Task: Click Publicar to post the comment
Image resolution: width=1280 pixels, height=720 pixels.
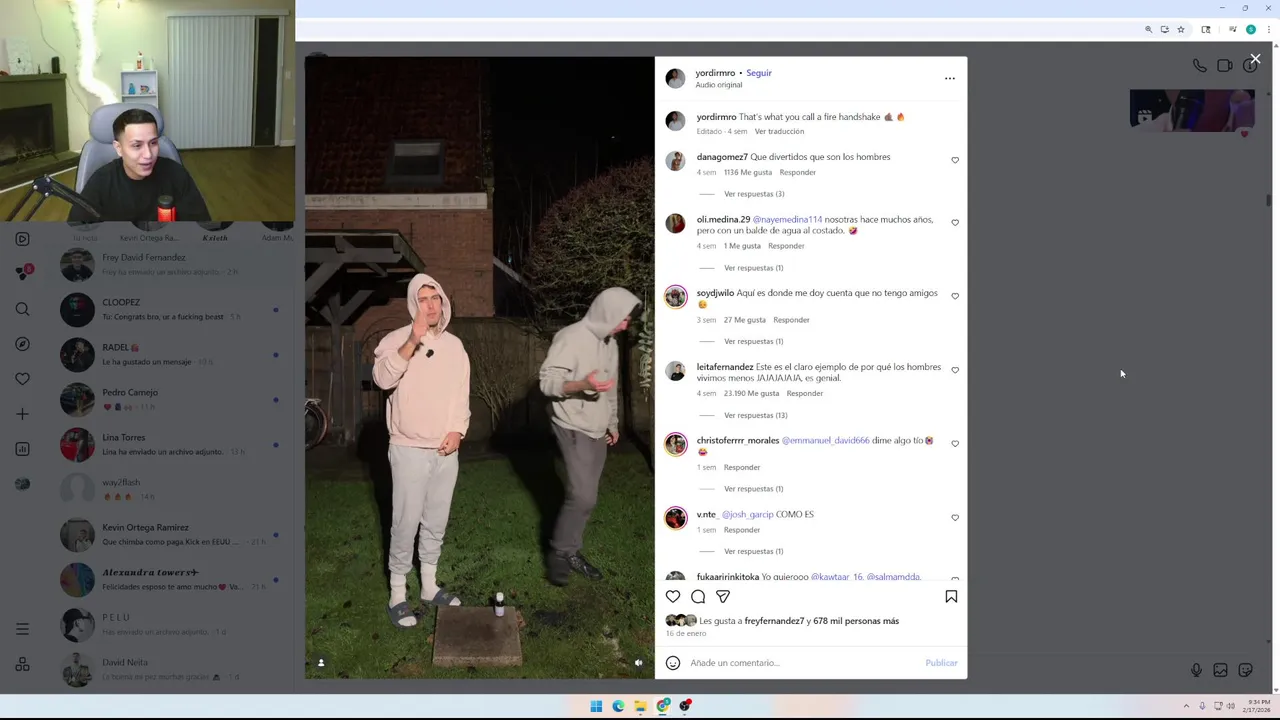Action: click(941, 663)
